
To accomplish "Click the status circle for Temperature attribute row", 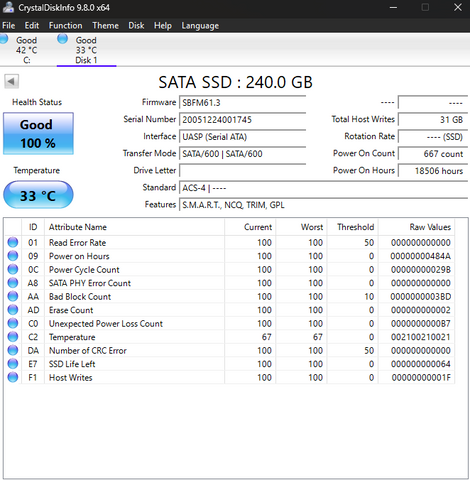I will pos(13,337).
